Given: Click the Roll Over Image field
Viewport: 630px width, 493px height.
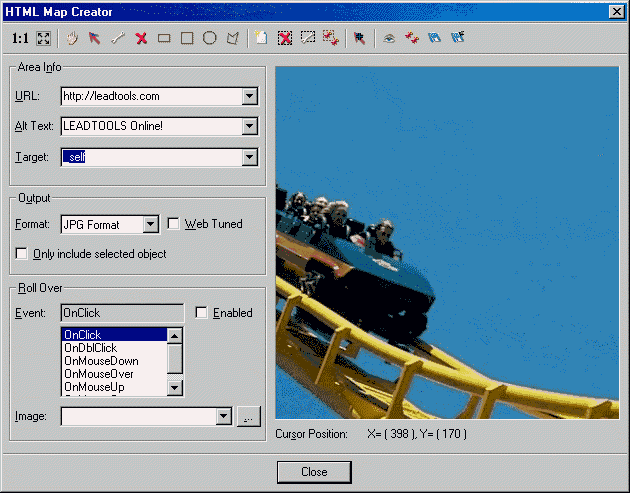Looking at the screenshot, I should 139,416.
